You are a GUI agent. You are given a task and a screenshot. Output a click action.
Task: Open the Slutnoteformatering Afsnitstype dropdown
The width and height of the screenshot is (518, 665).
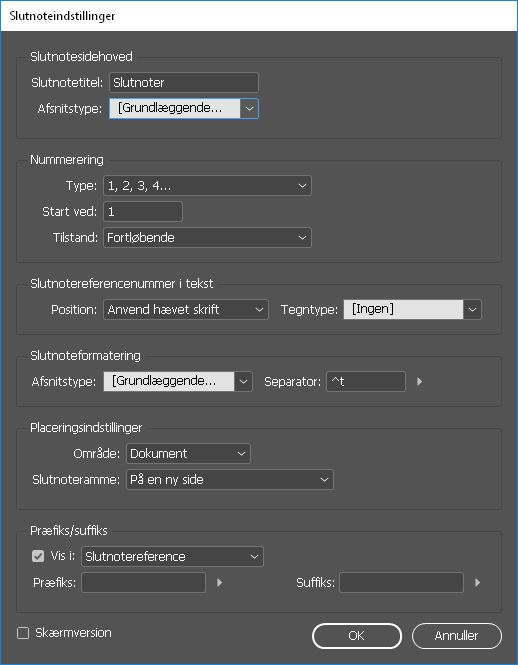pyautogui.click(x=178, y=381)
